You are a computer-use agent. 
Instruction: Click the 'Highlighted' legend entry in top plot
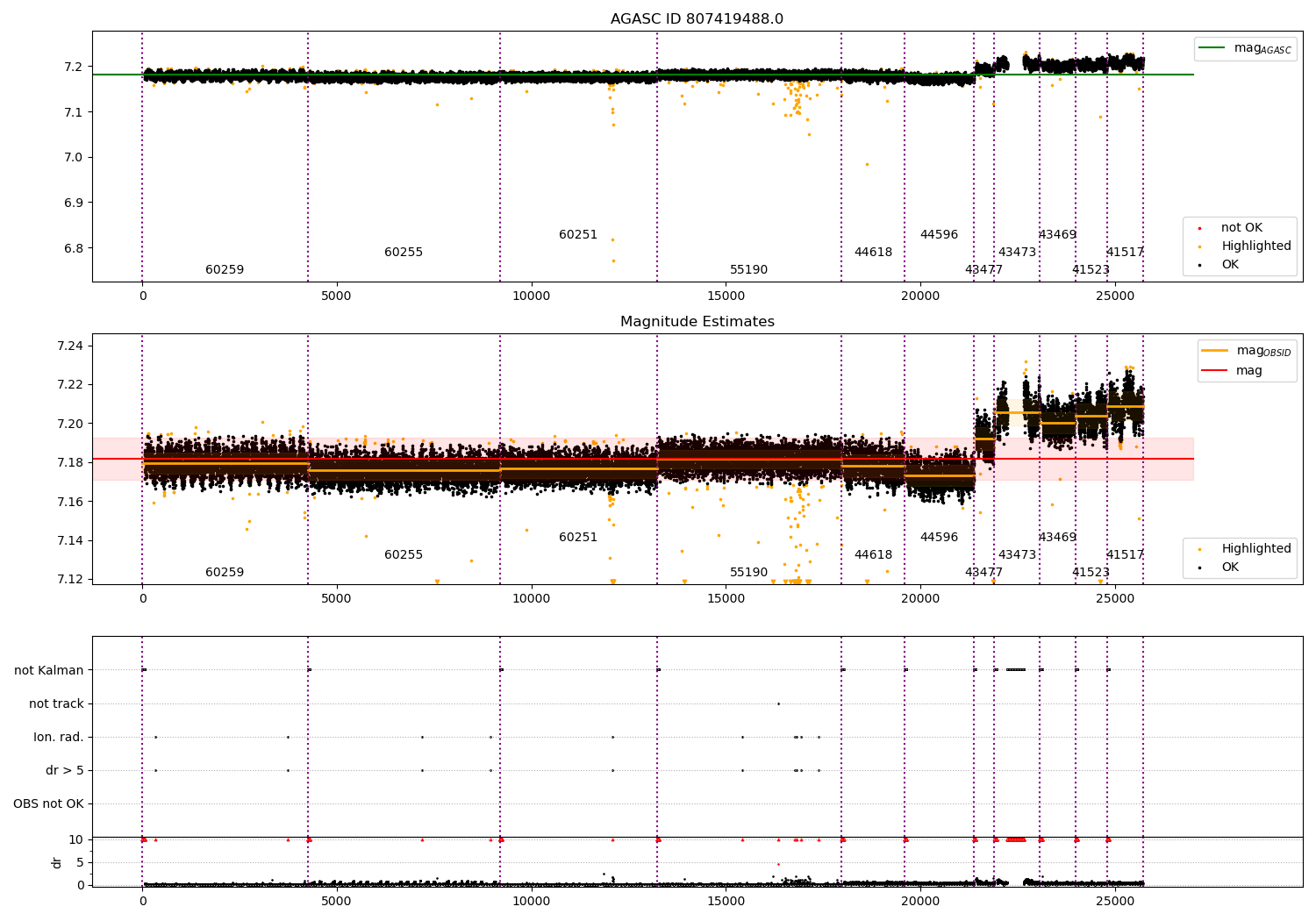tap(1255, 246)
